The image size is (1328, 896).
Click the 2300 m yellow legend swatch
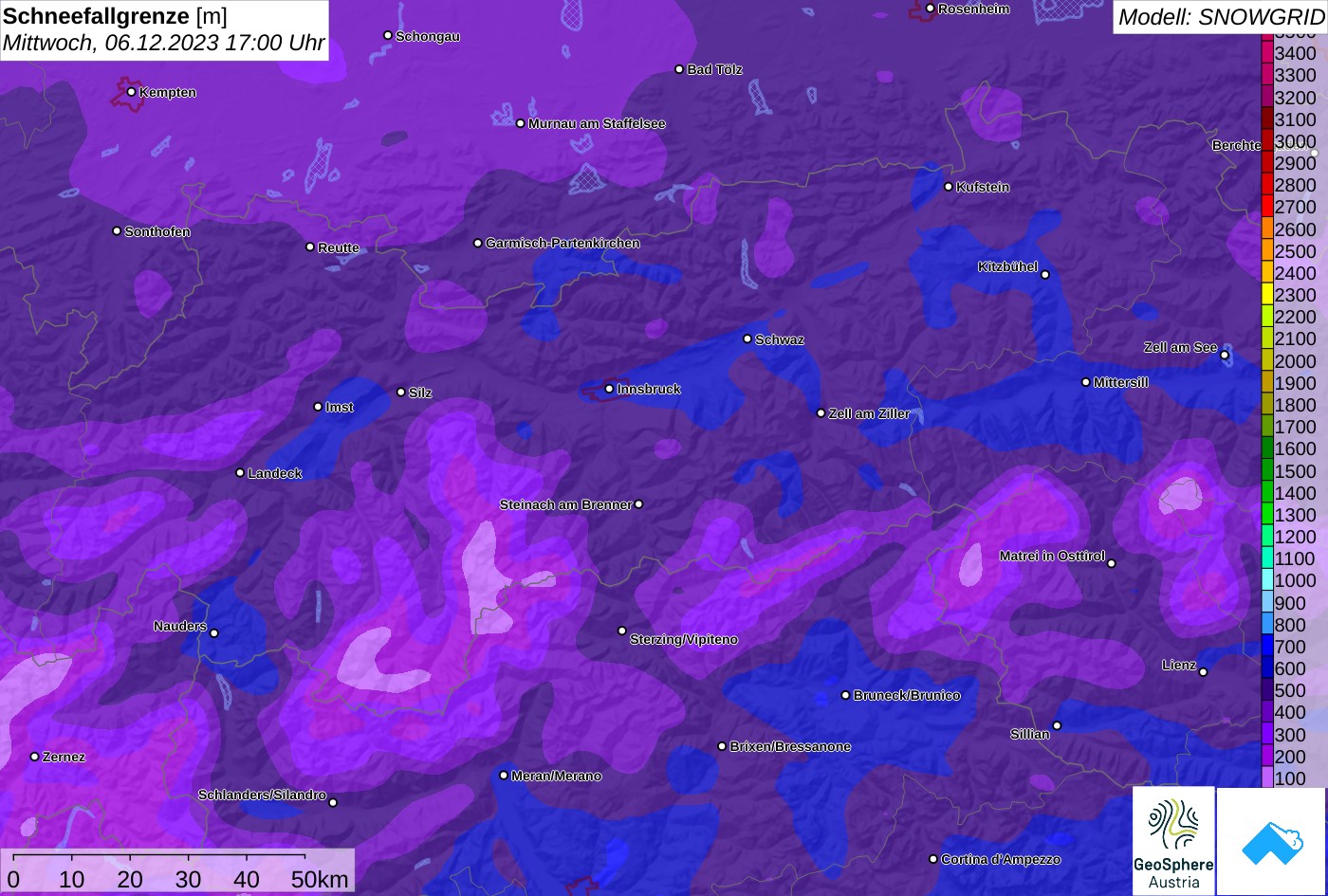pyautogui.click(x=1267, y=294)
